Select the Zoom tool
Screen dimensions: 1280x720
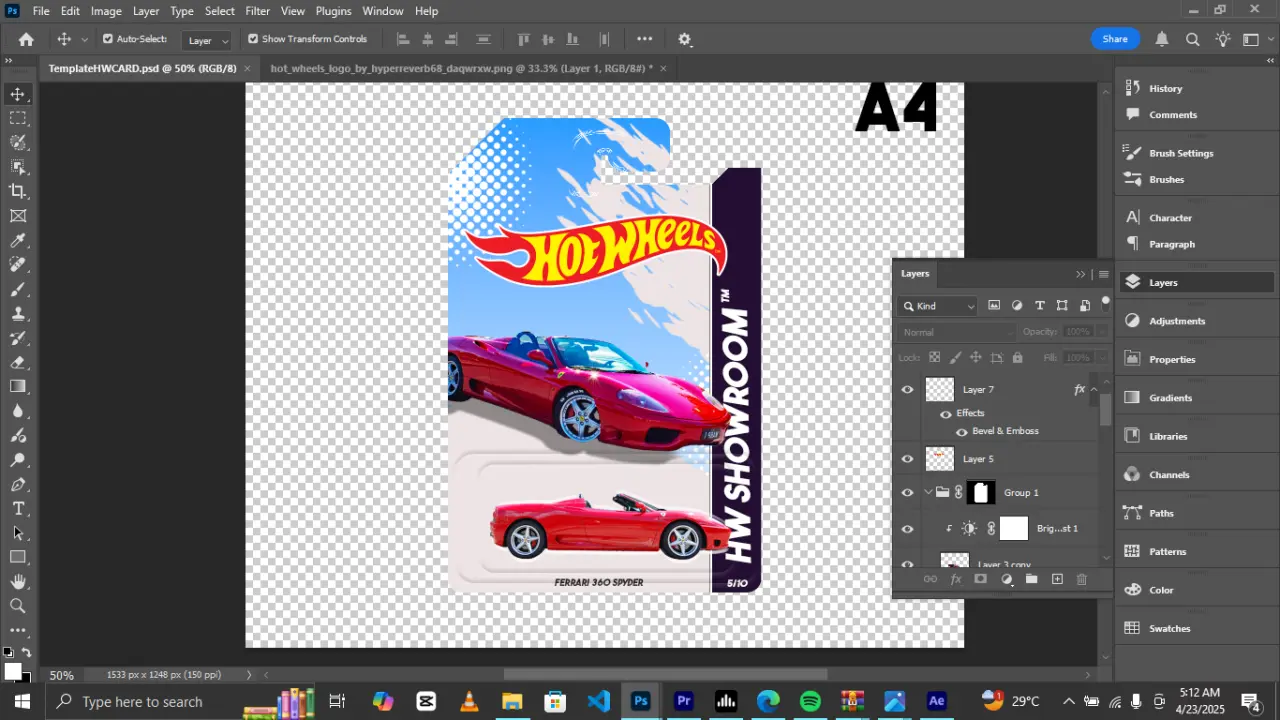18,606
